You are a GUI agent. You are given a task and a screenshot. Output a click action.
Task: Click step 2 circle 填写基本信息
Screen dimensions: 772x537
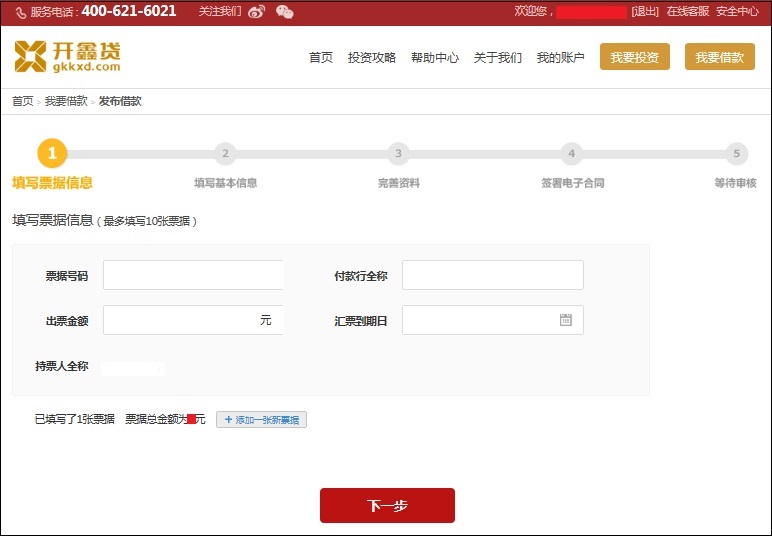[225, 154]
